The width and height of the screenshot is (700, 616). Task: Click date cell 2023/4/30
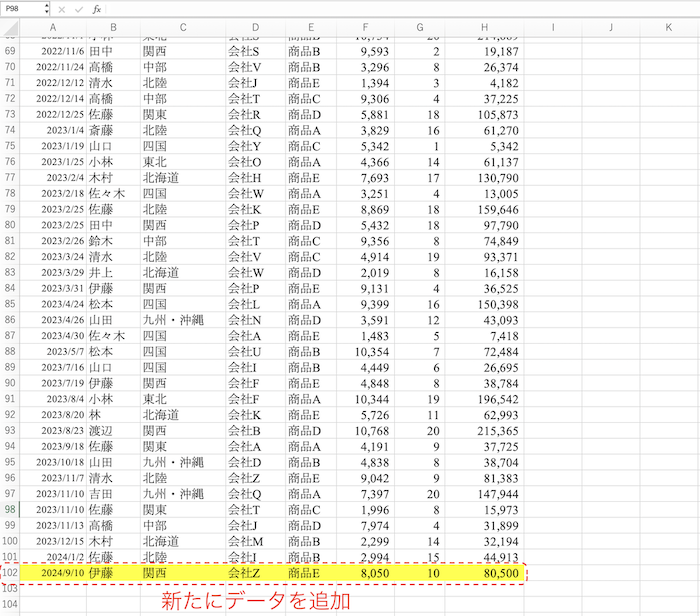53,336
